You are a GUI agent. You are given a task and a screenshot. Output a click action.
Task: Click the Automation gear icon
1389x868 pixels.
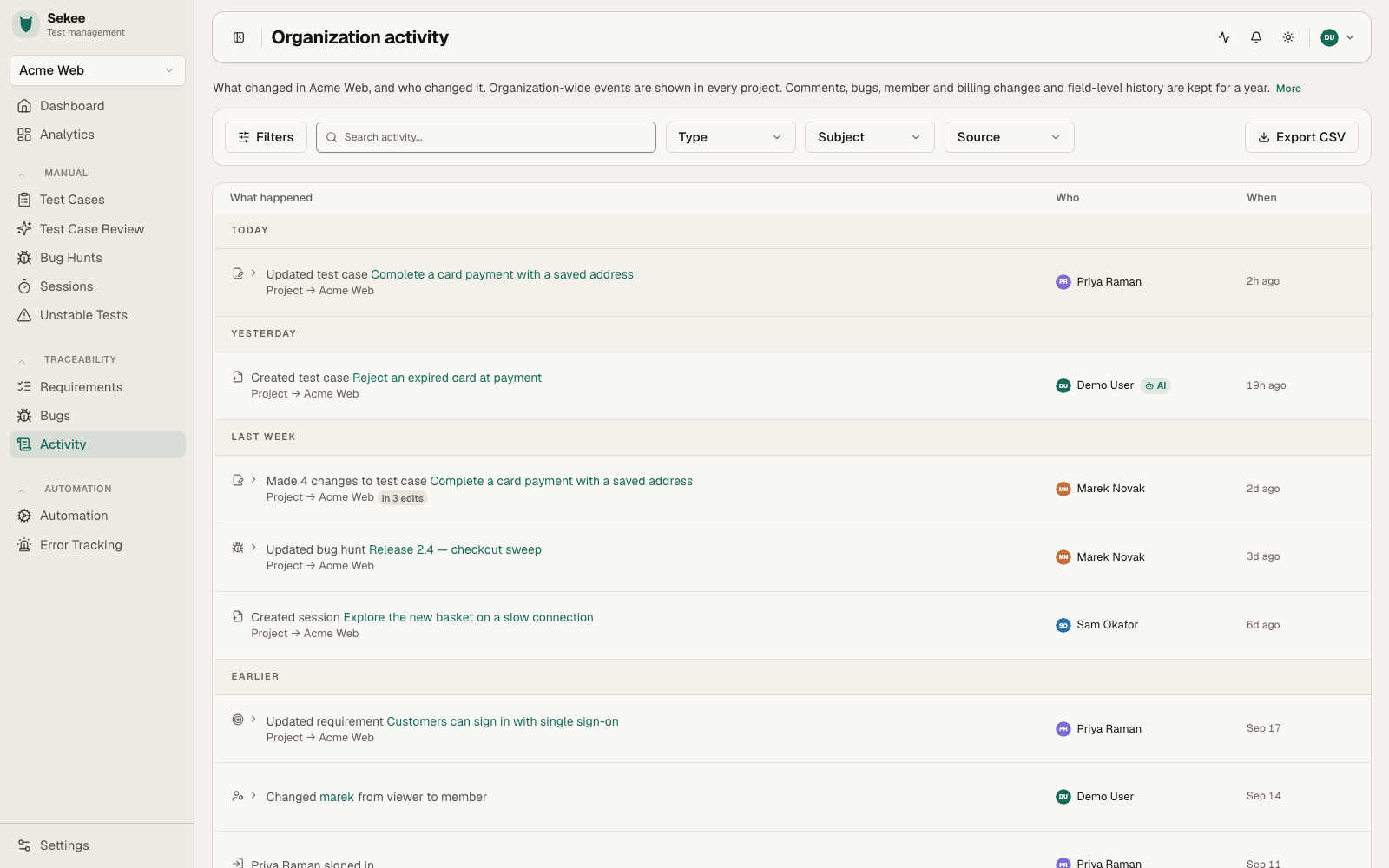click(24, 516)
